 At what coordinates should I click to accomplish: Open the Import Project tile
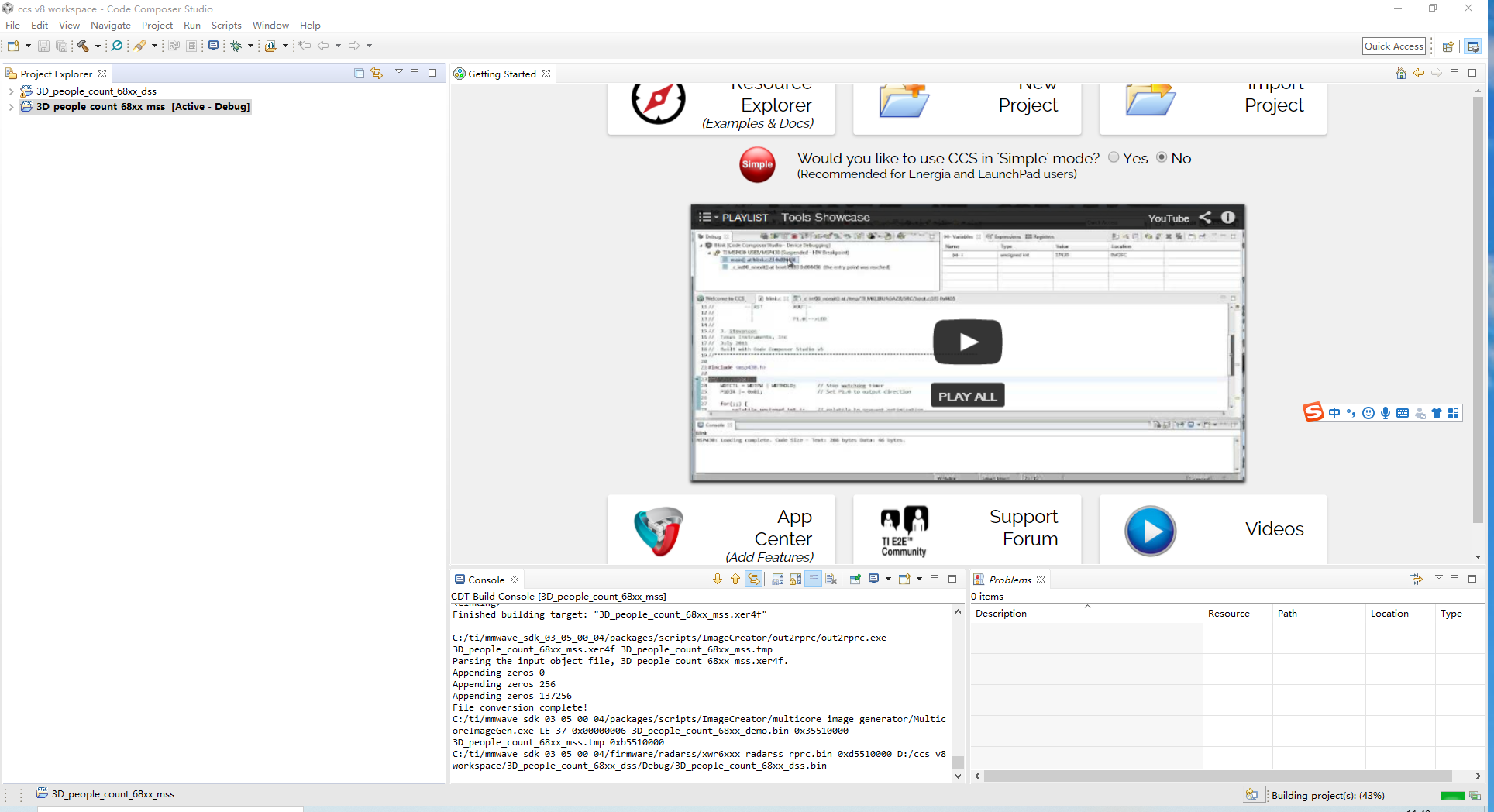[1213, 107]
